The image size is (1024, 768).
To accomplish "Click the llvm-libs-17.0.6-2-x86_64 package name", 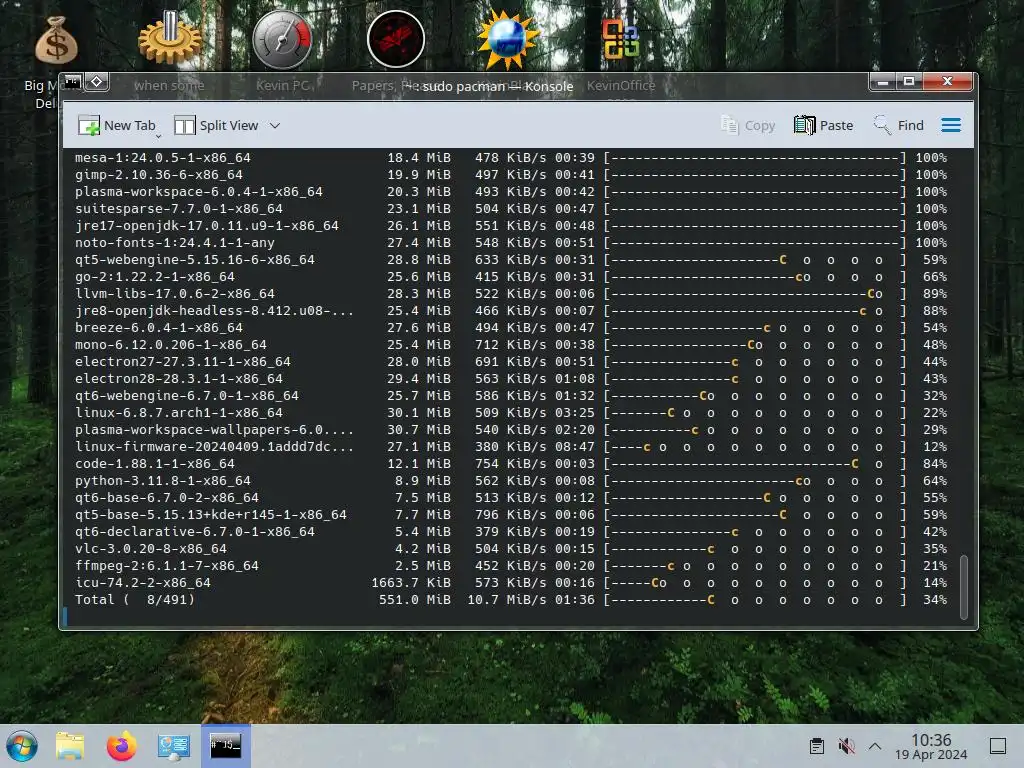I will click(x=175, y=293).
